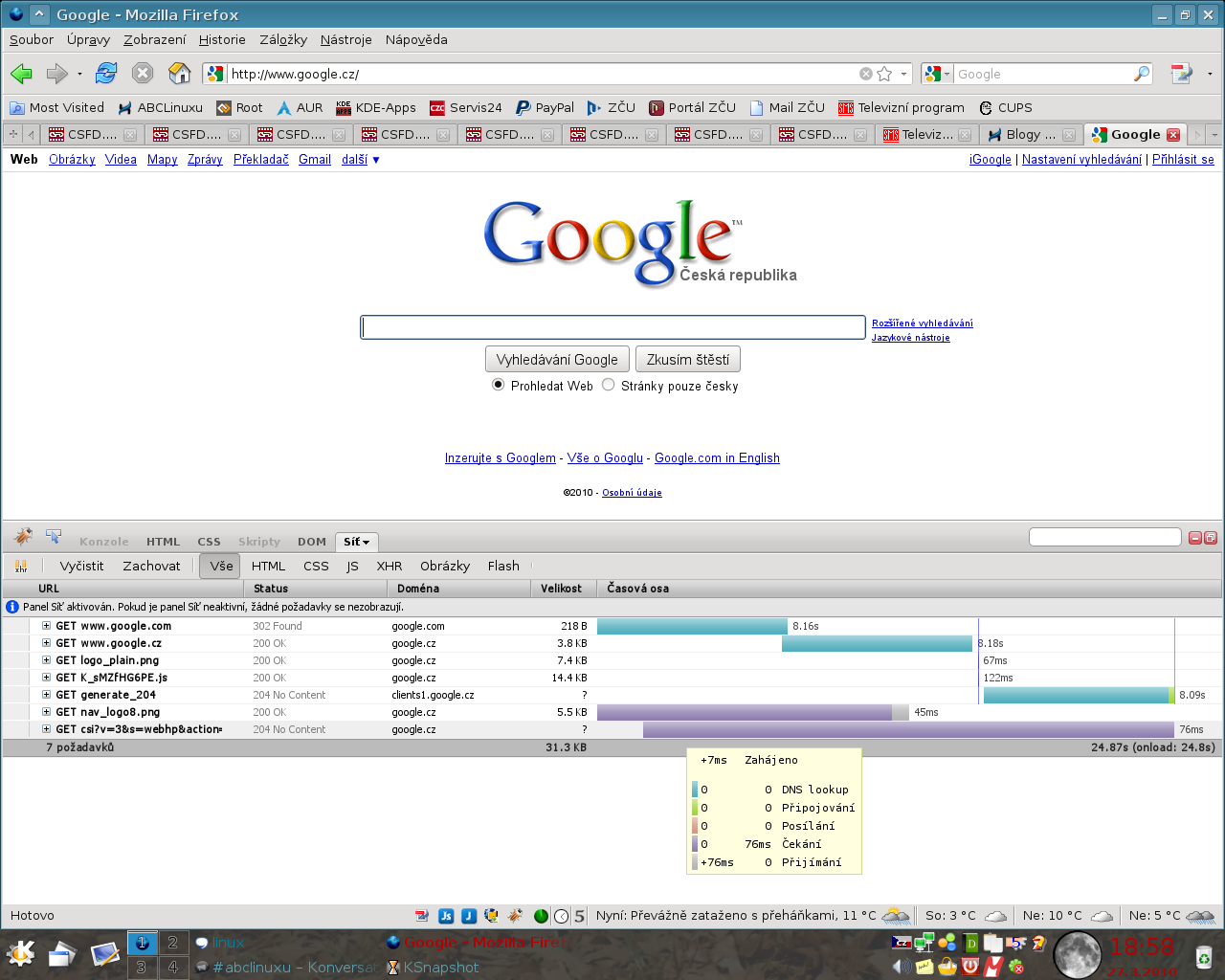Click the www.google.com timeline bar
Screen dimensions: 1225x980
pyautogui.click(x=692, y=626)
